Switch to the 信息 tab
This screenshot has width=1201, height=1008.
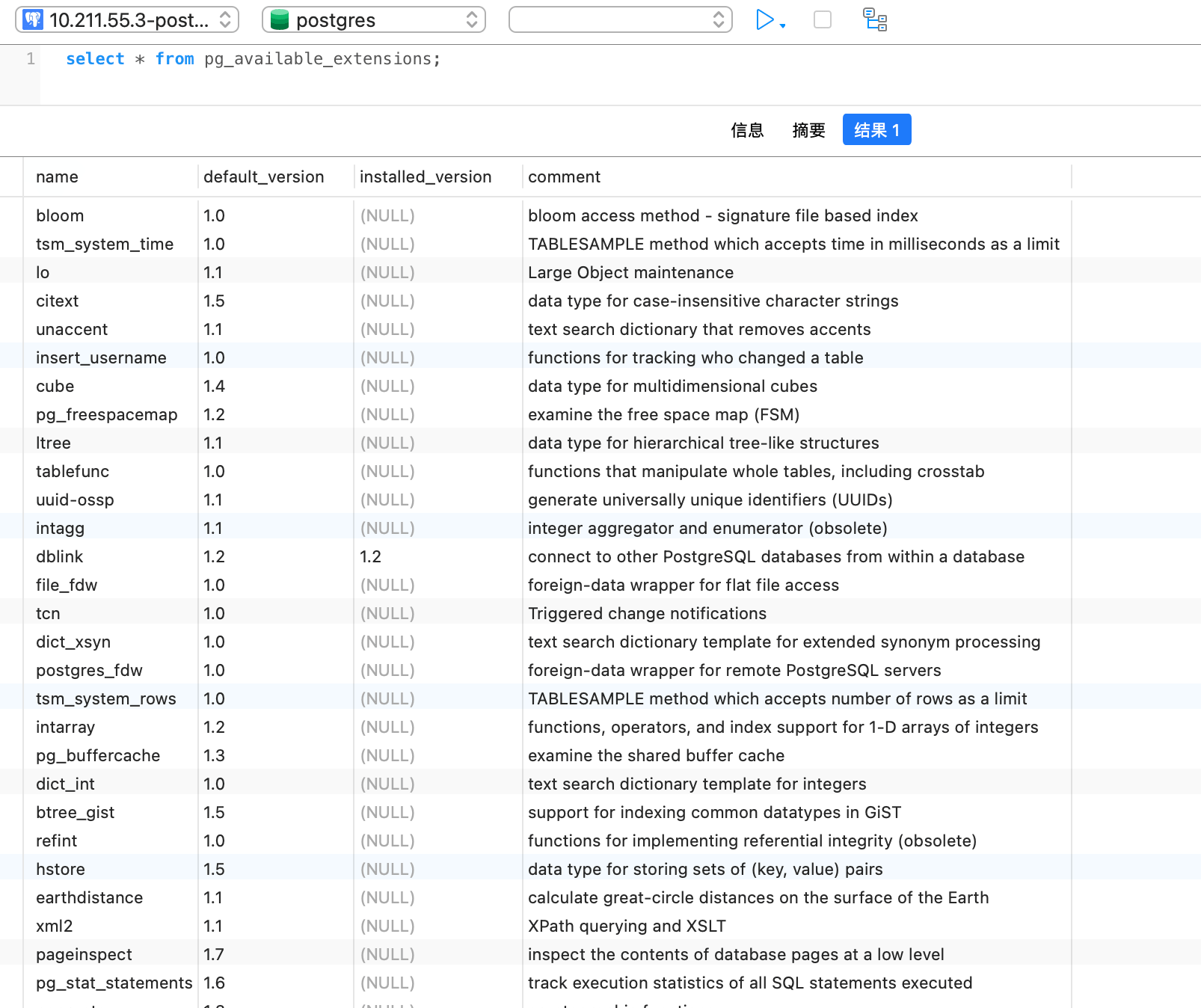[746, 130]
